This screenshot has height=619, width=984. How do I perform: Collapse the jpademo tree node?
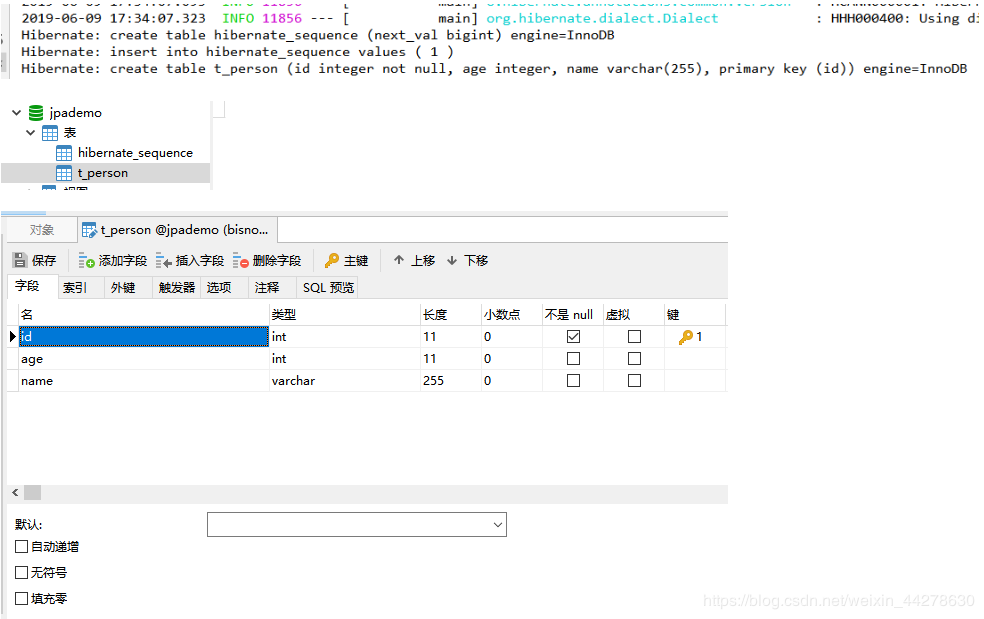[x=14, y=112]
